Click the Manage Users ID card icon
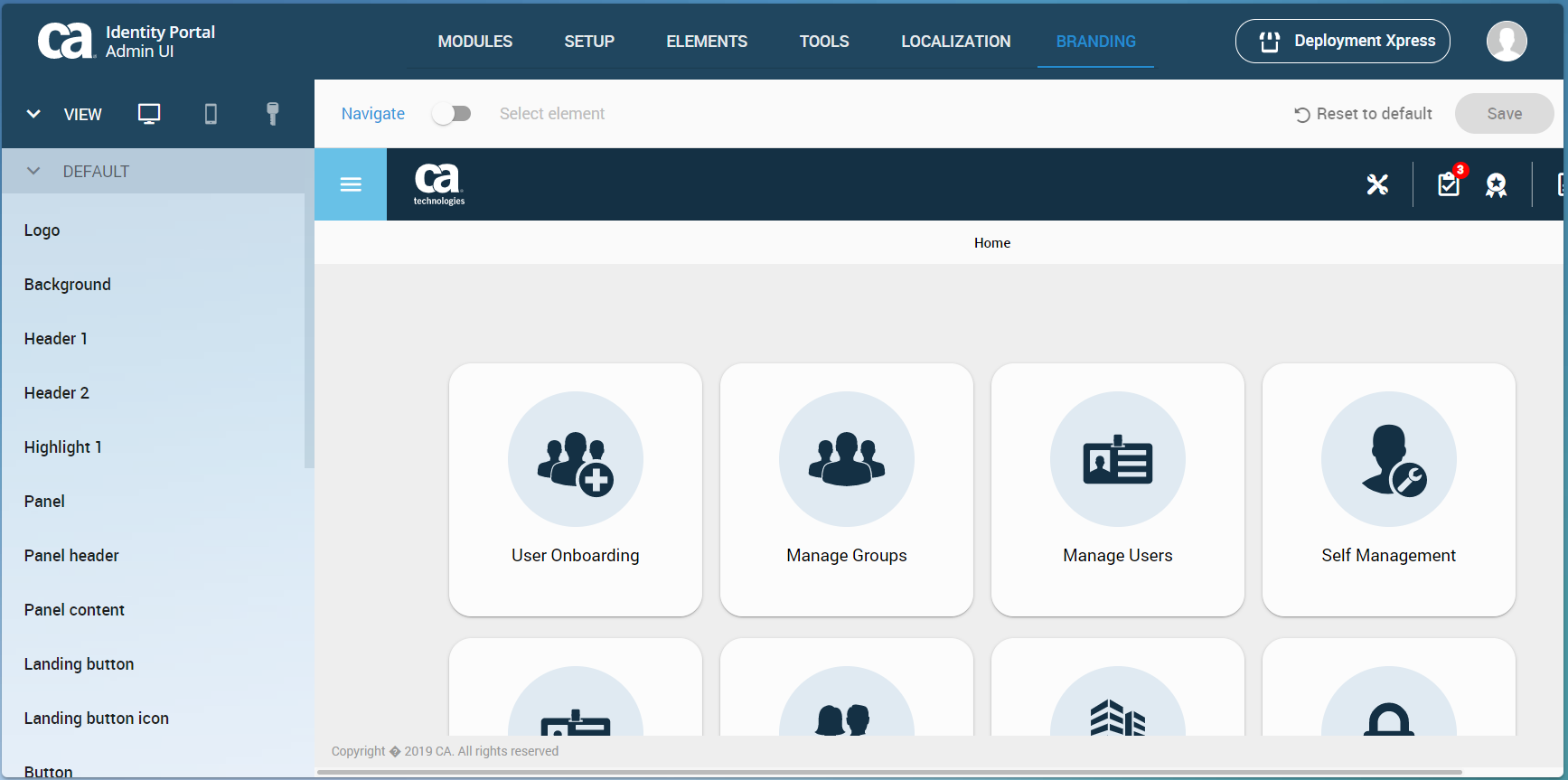 pos(1118,459)
